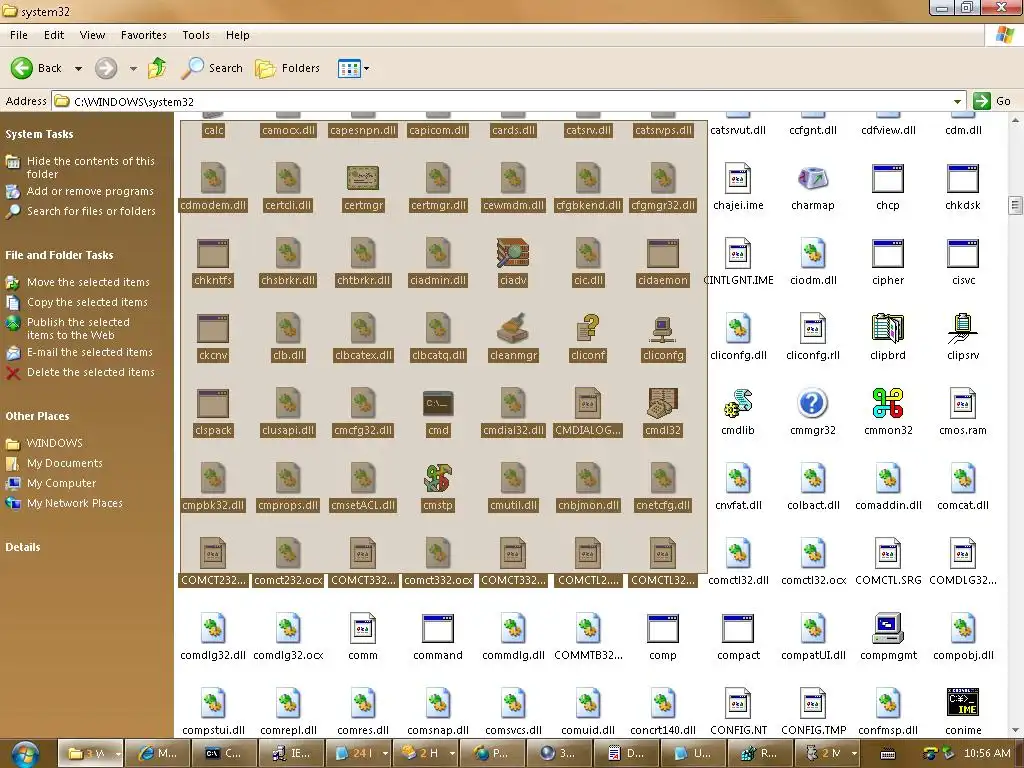Open the Tools menu

[196, 35]
